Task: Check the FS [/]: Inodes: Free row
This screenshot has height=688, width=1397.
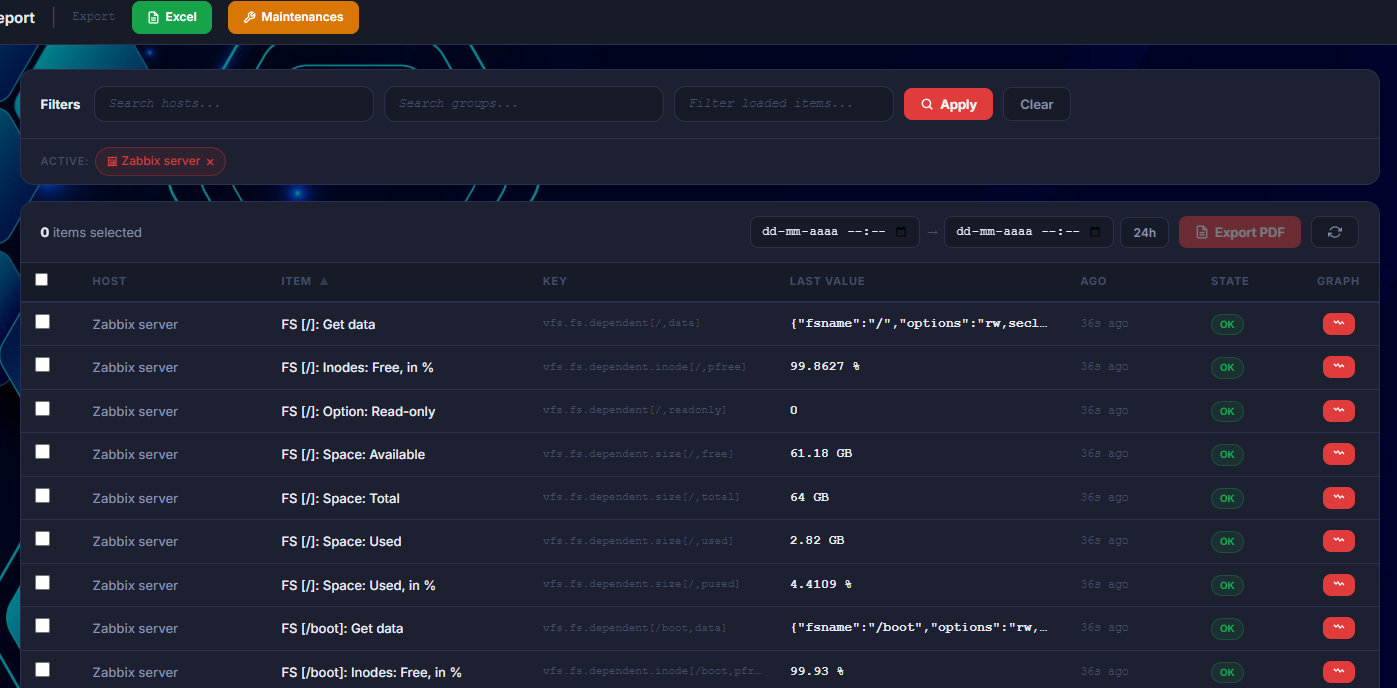Action: pos(42,365)
